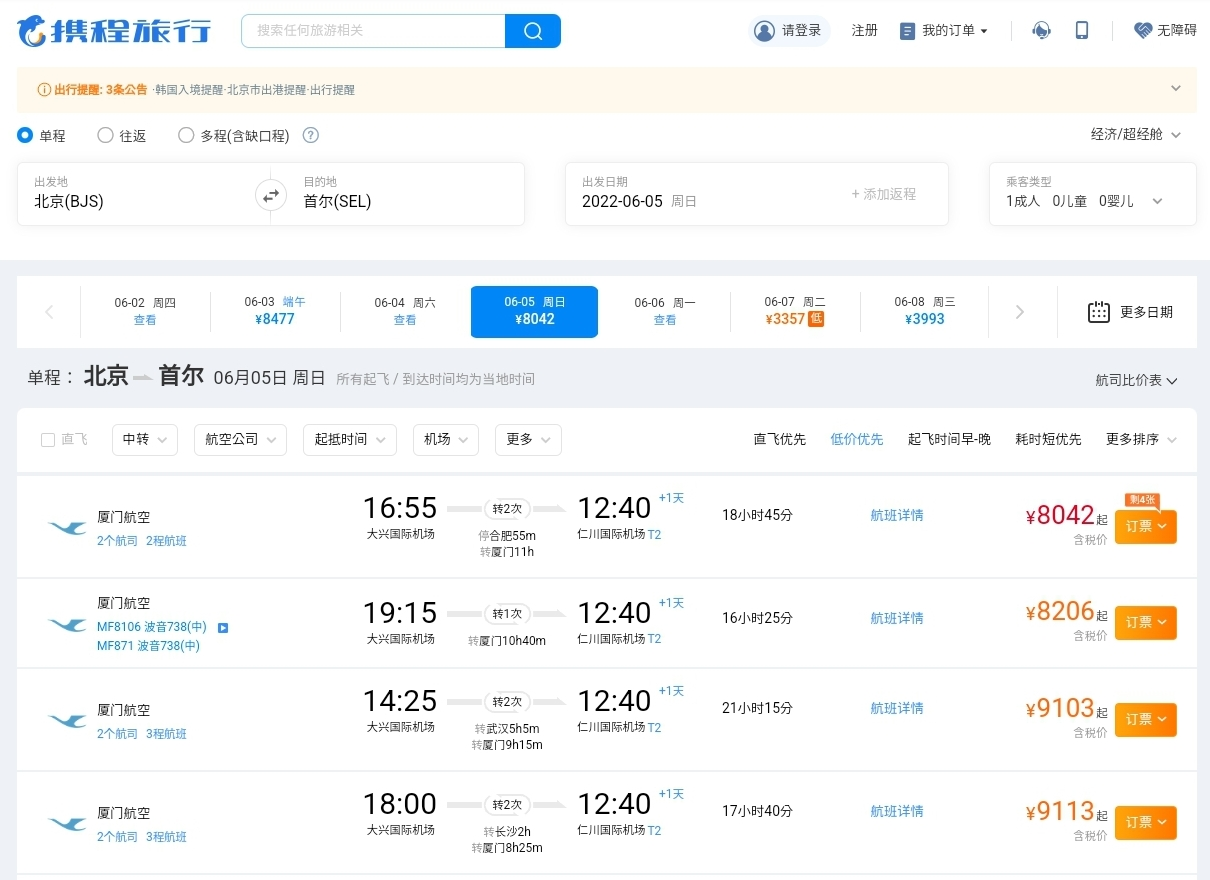Select the 06-07 周二 ¥3357 date tab
The width and height of the screenshot is (1210, 880).
[795, 312]
